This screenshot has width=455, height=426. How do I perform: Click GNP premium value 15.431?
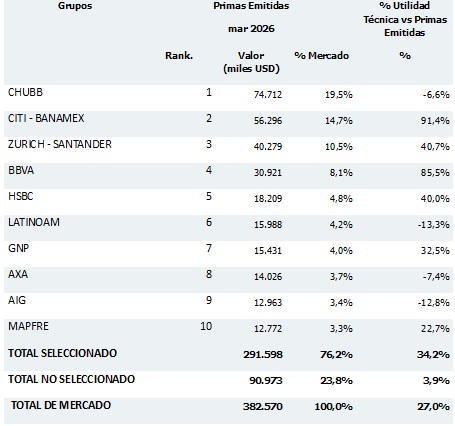coord(268,250)
